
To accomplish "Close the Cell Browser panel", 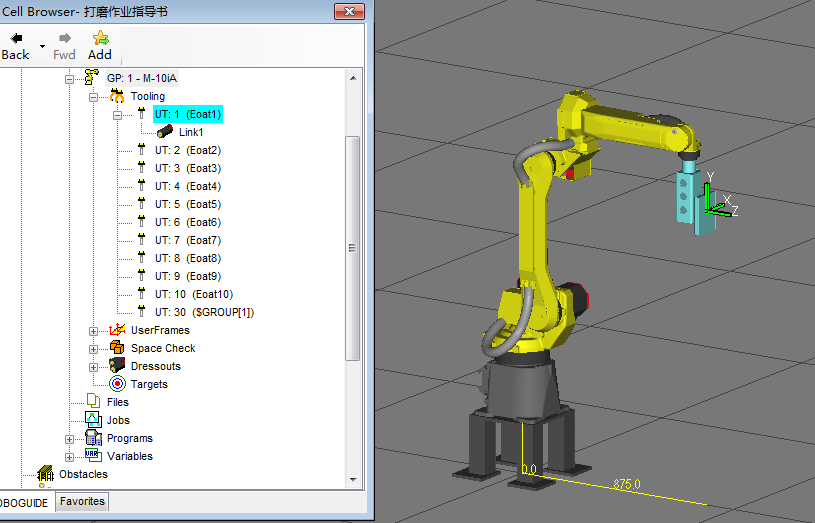I will click(x=349, y=10).
